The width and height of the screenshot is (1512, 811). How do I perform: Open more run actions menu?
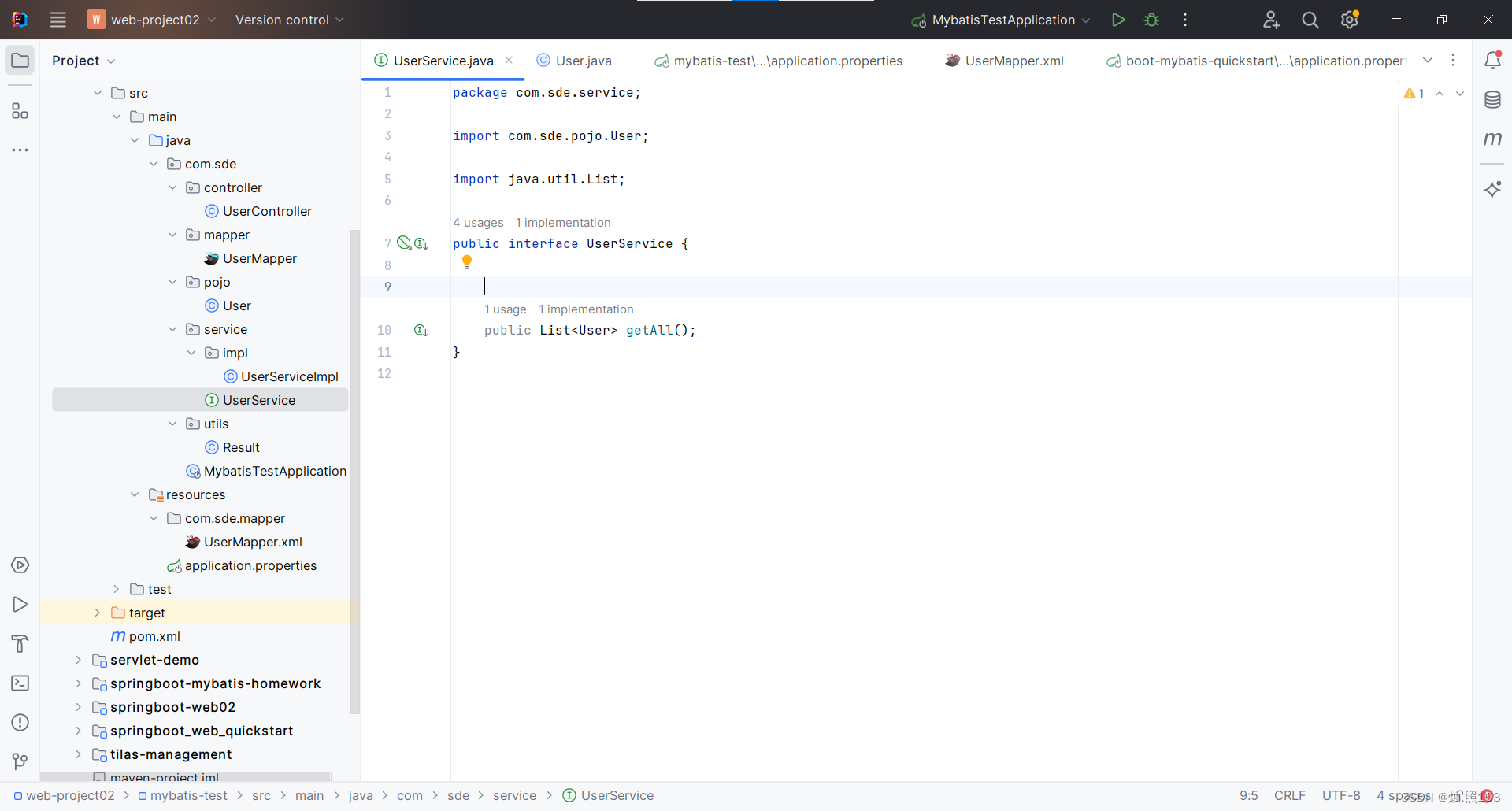click(1185, 20)
